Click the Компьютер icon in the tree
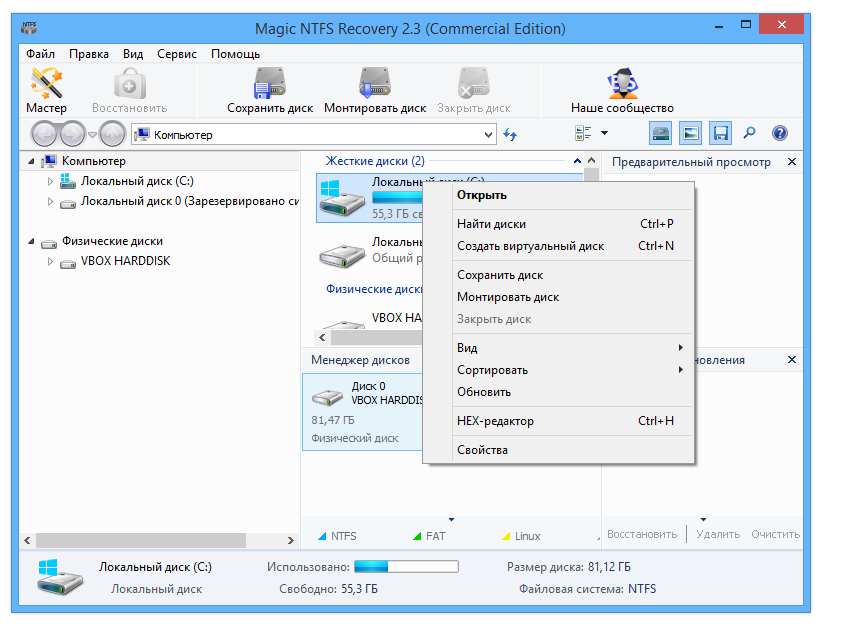This screenshot has width=848, height=632. tap(50, 161)
